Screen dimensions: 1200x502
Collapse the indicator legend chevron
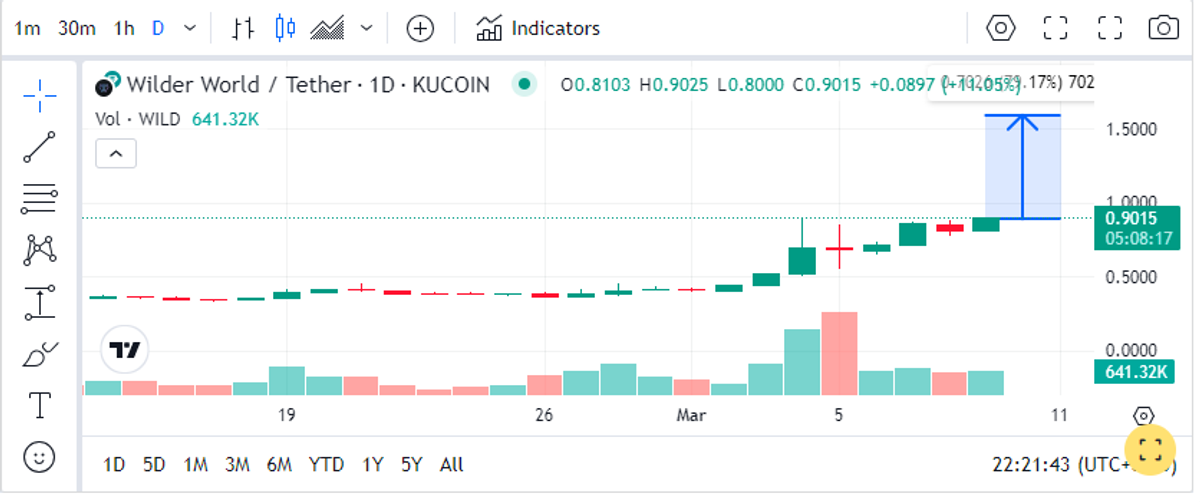point(116,154)
